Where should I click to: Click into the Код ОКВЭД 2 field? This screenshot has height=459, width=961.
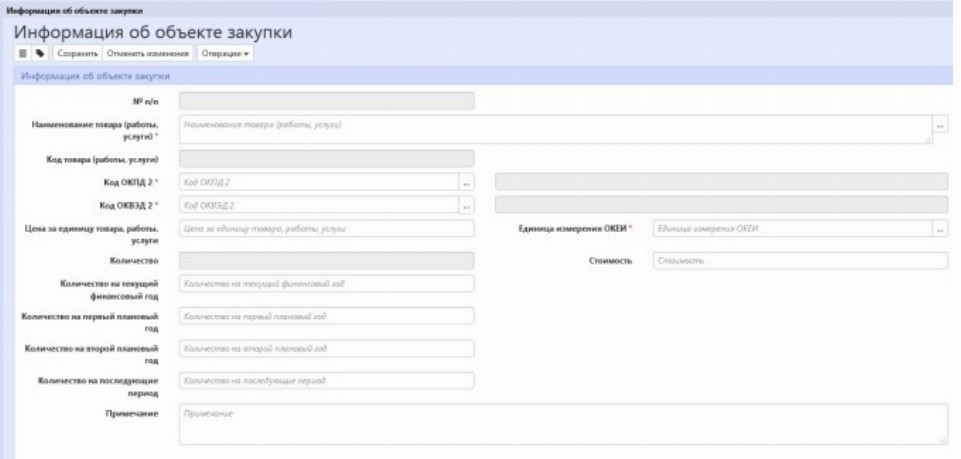[x=318, y=205]
